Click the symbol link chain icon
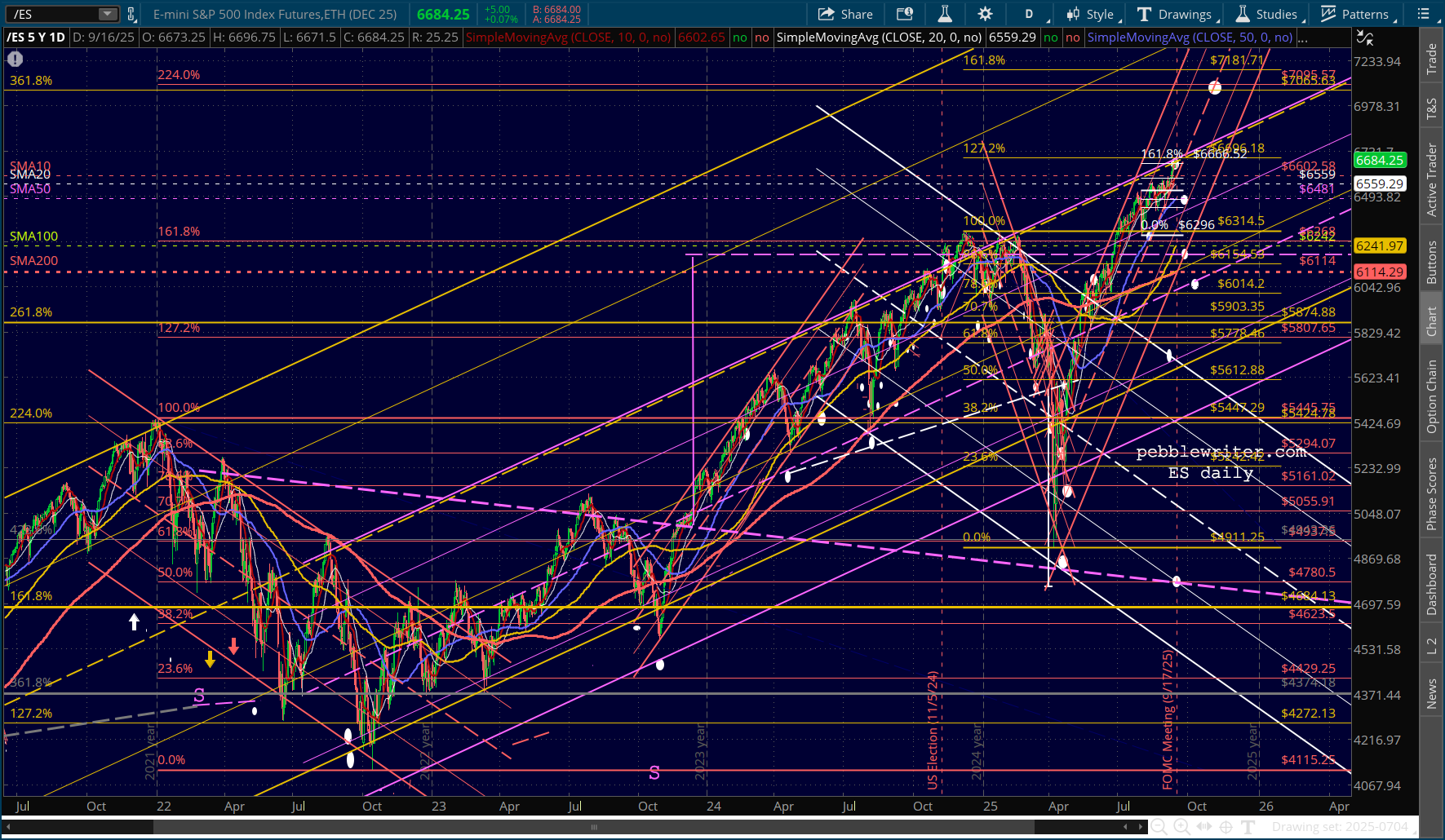1445x840 pixels. [x=131, y=14]
